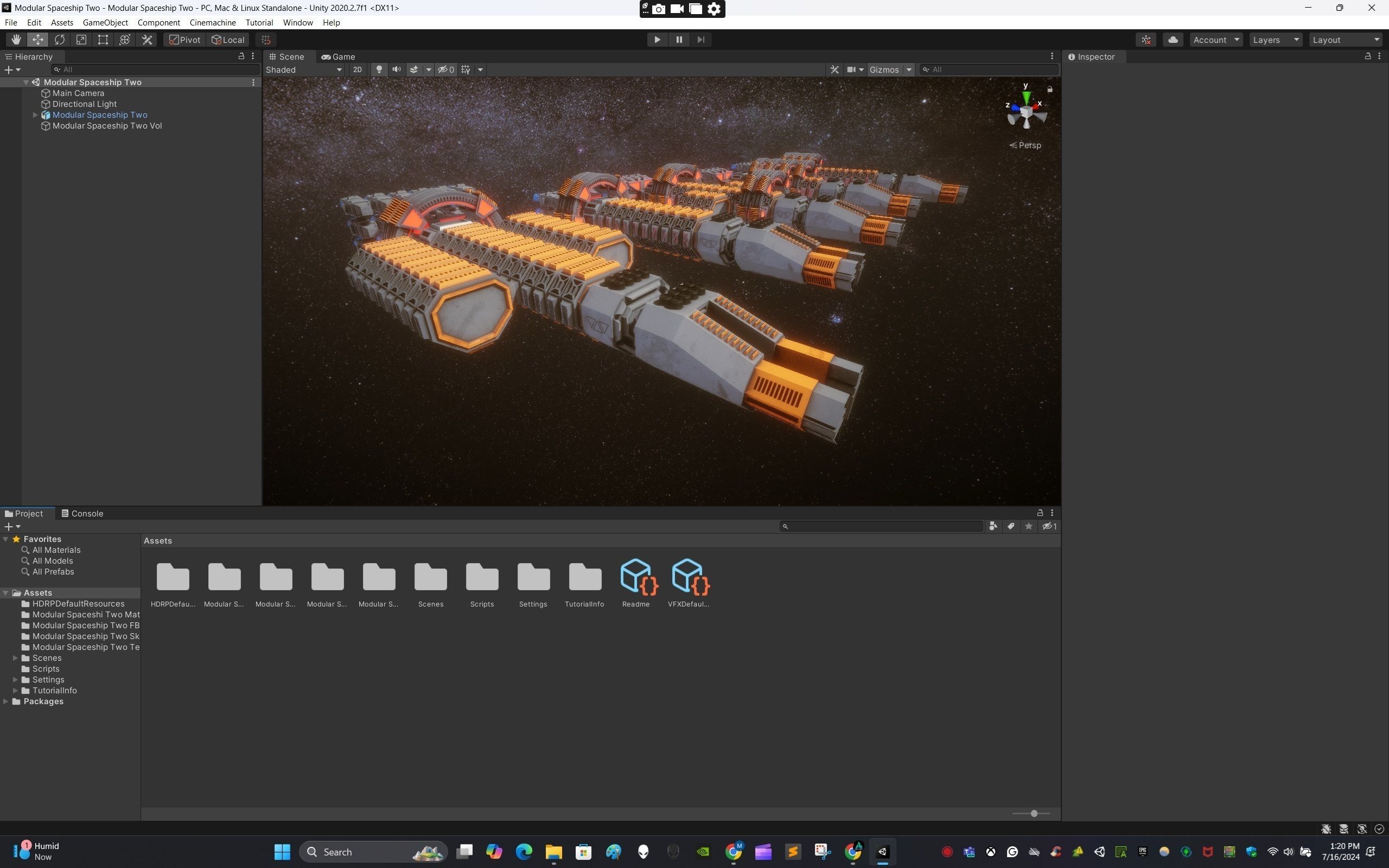Select Modular Spaceship Two Vol object
1389x868 pixels.
coord(107,126)
